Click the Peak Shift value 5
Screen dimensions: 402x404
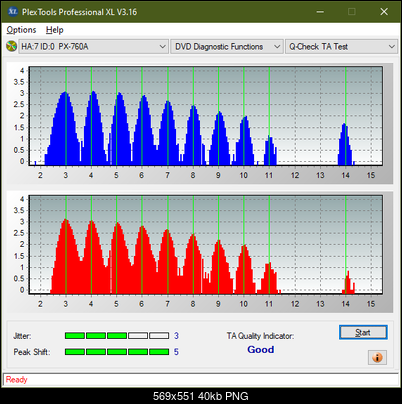(x=176, y=352)
